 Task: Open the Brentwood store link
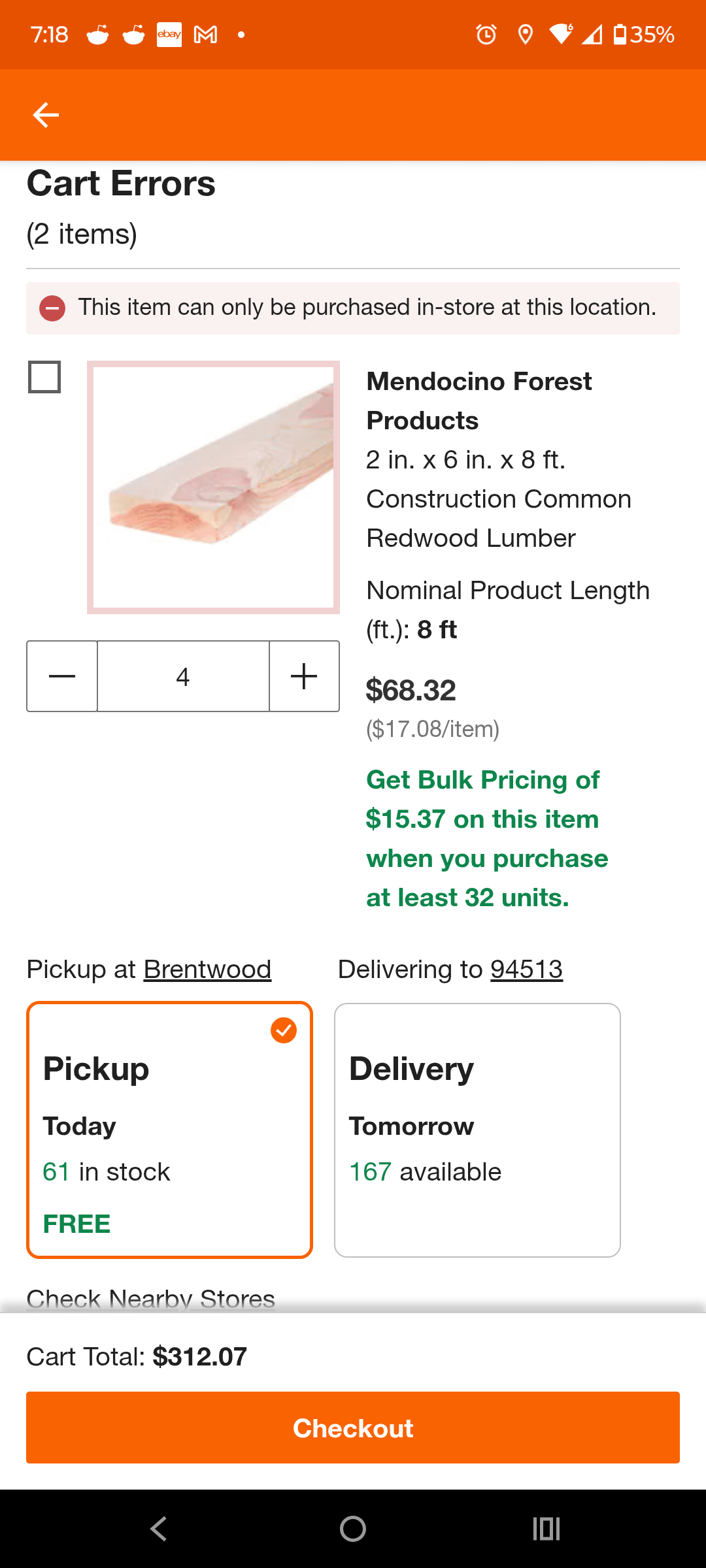207,970
